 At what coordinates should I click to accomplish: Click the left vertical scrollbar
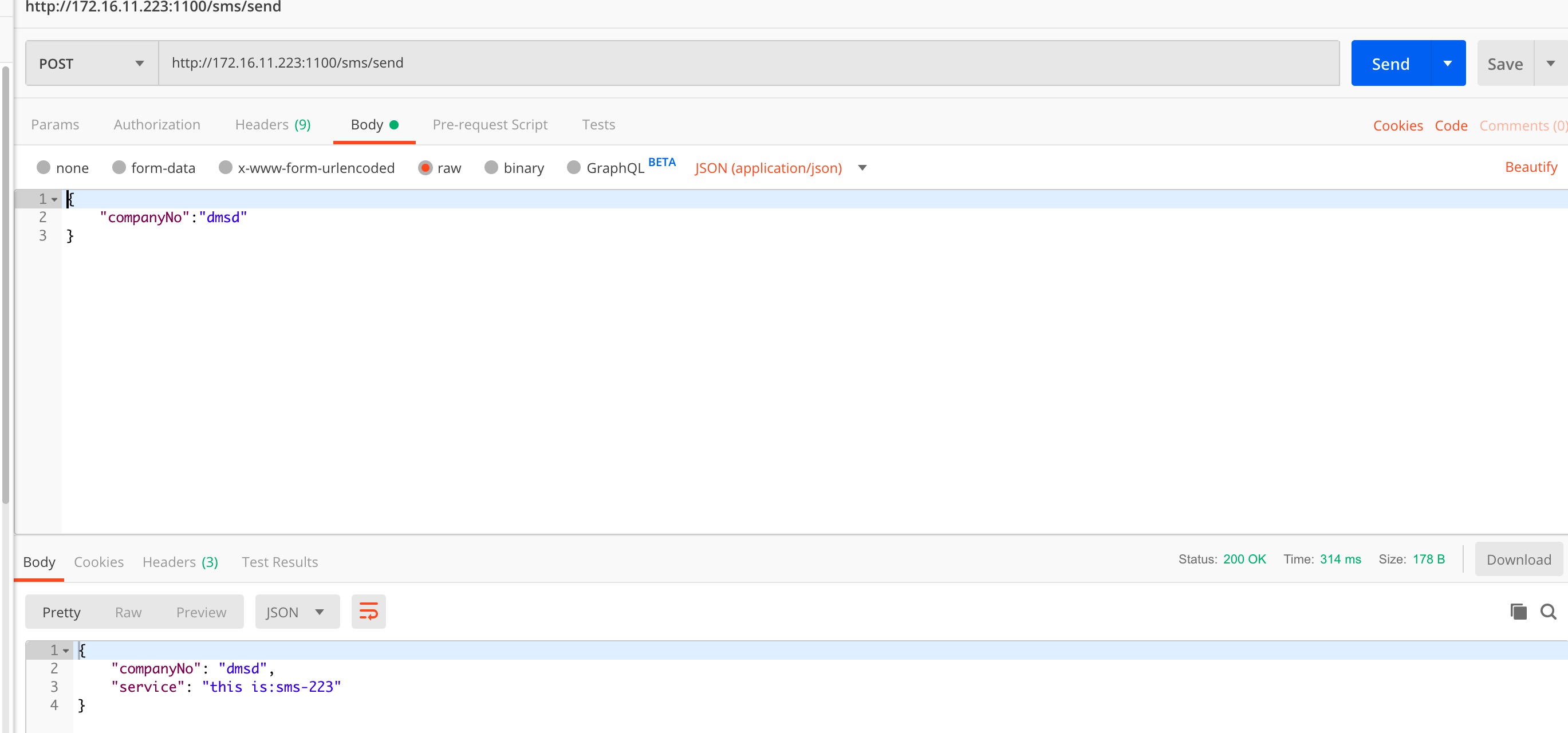(x=6, y=285)
